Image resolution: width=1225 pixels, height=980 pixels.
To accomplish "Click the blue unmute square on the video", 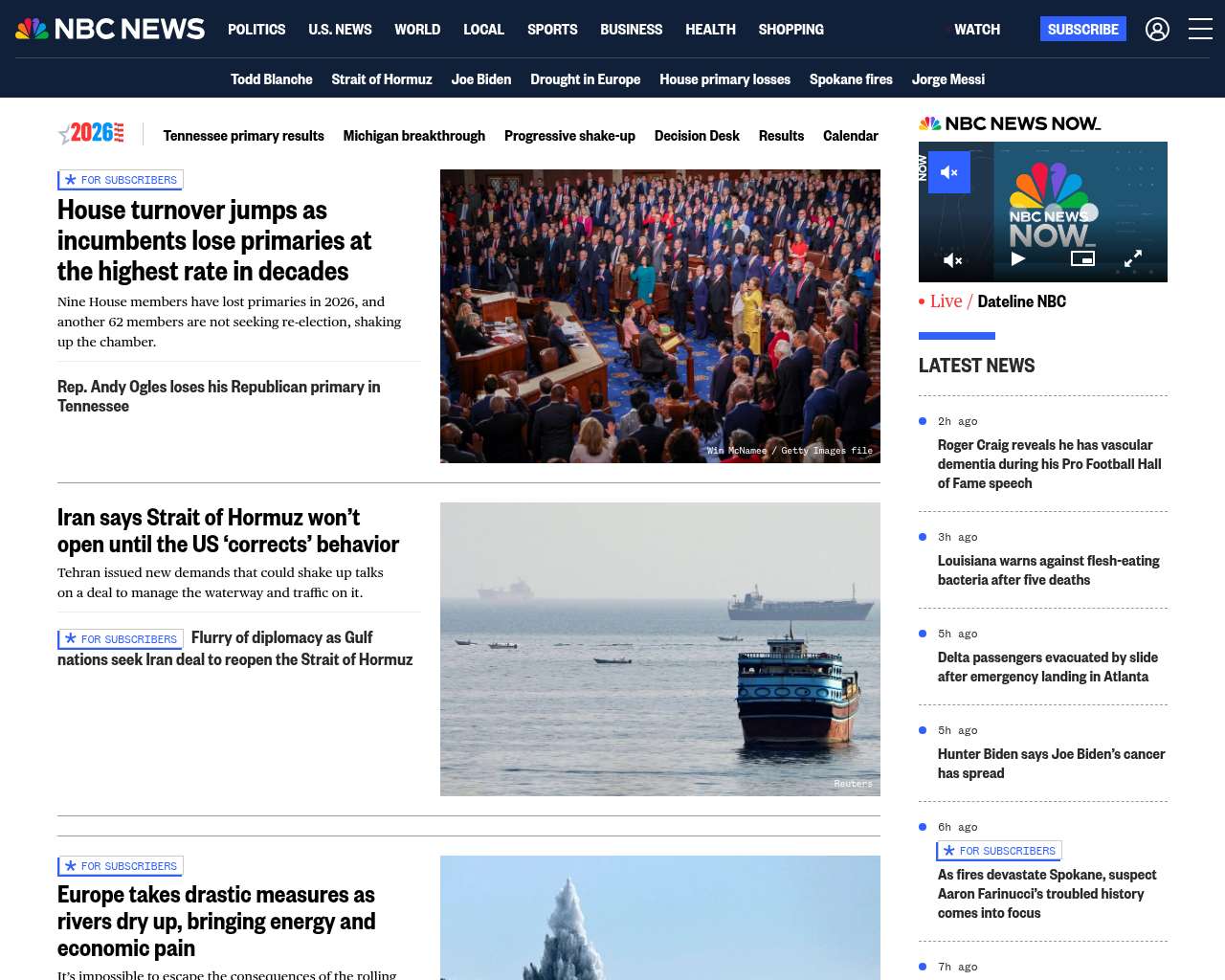I will click(x=949, y=172).
